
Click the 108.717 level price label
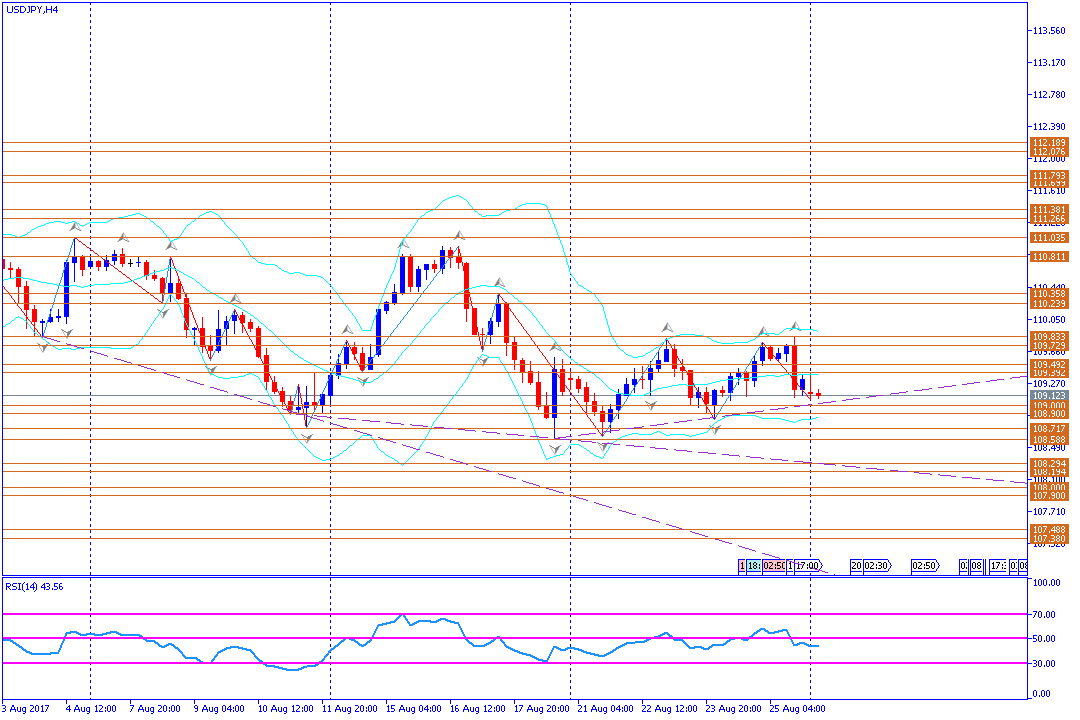point(1049,429)
